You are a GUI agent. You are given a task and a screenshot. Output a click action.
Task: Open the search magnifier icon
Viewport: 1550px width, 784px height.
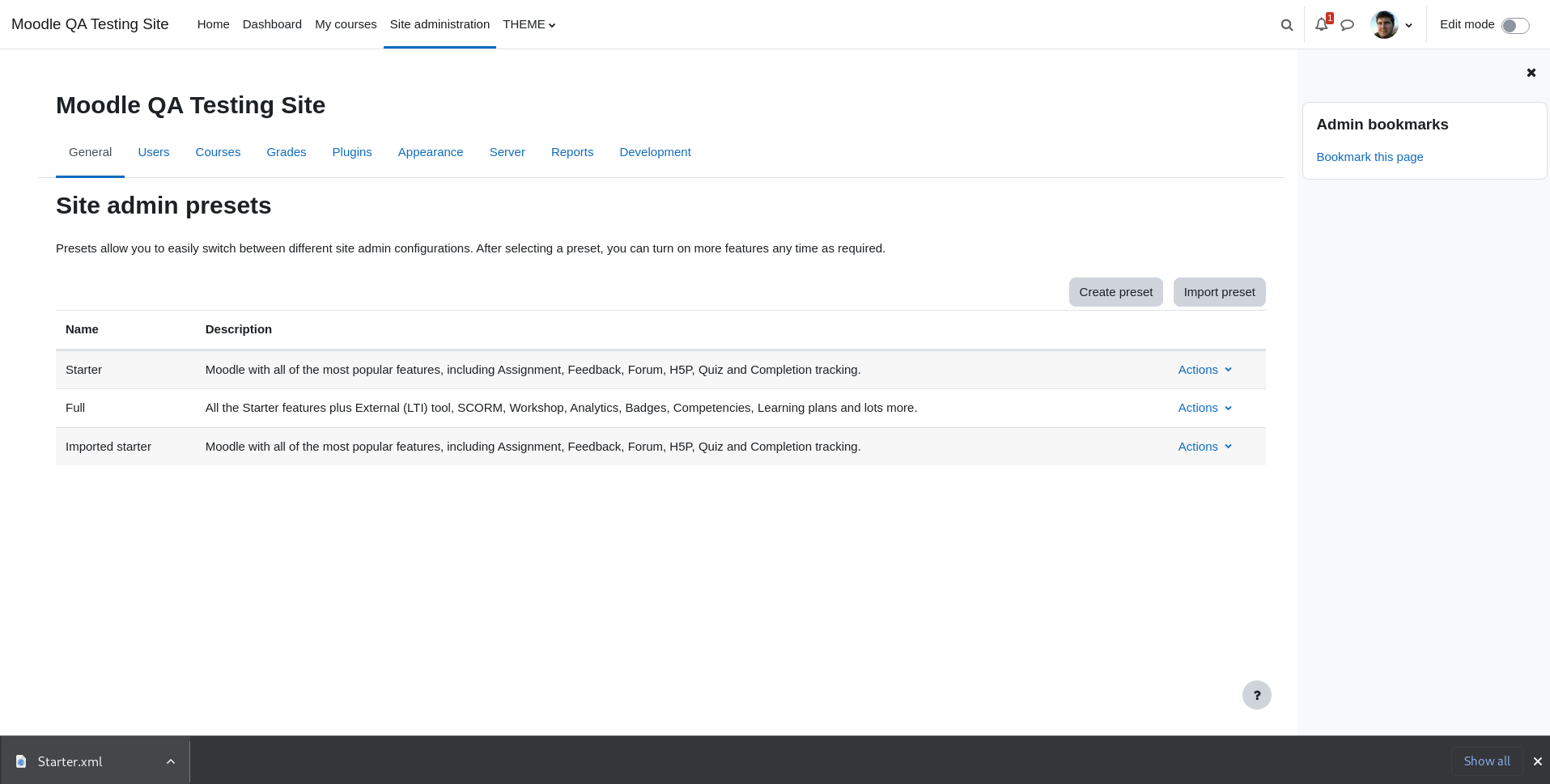click(x=1286, y=25)
